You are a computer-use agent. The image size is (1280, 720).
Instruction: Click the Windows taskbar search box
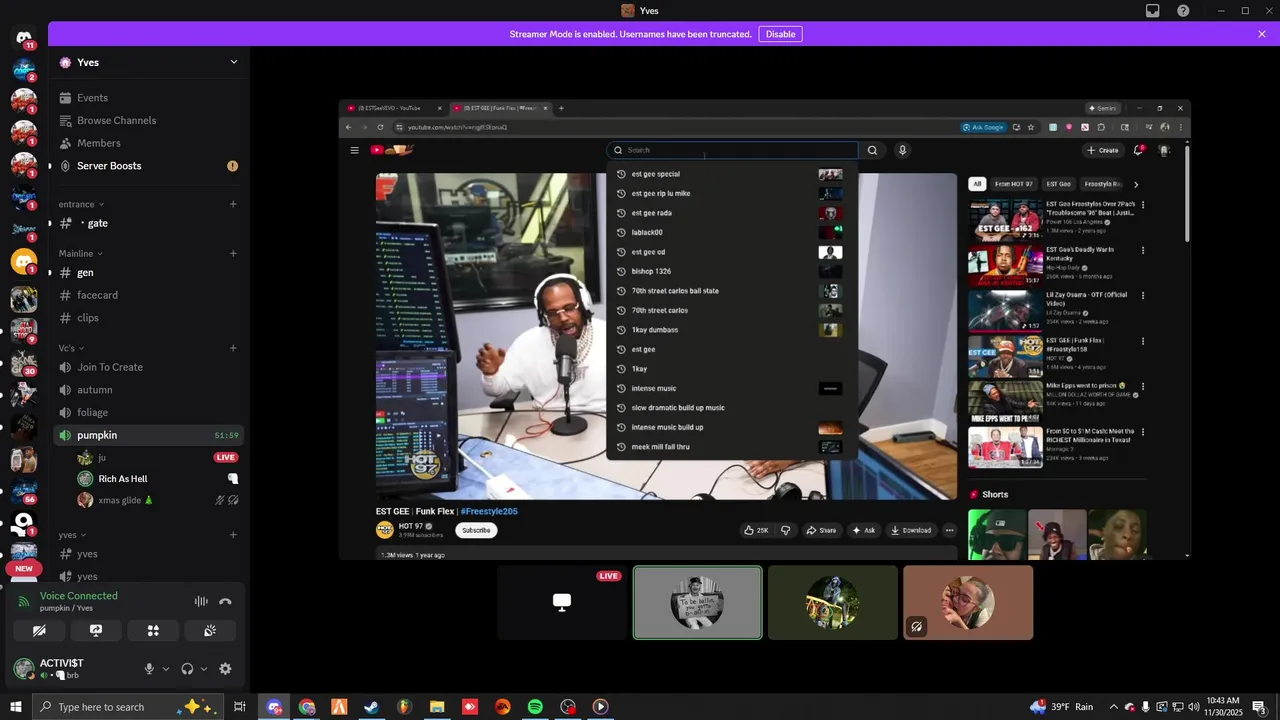coord(129,707)
